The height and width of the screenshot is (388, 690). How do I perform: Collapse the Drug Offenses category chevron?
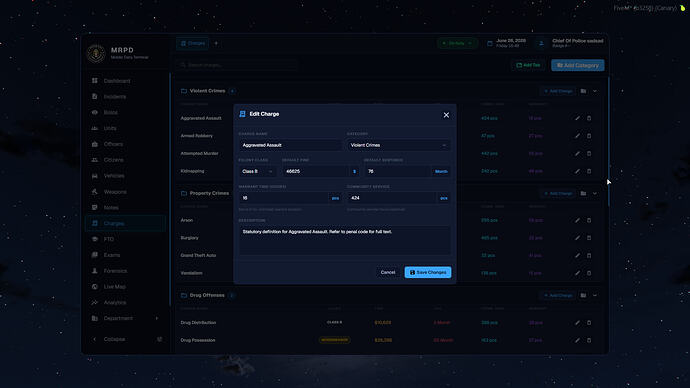[x=595, y=295]
